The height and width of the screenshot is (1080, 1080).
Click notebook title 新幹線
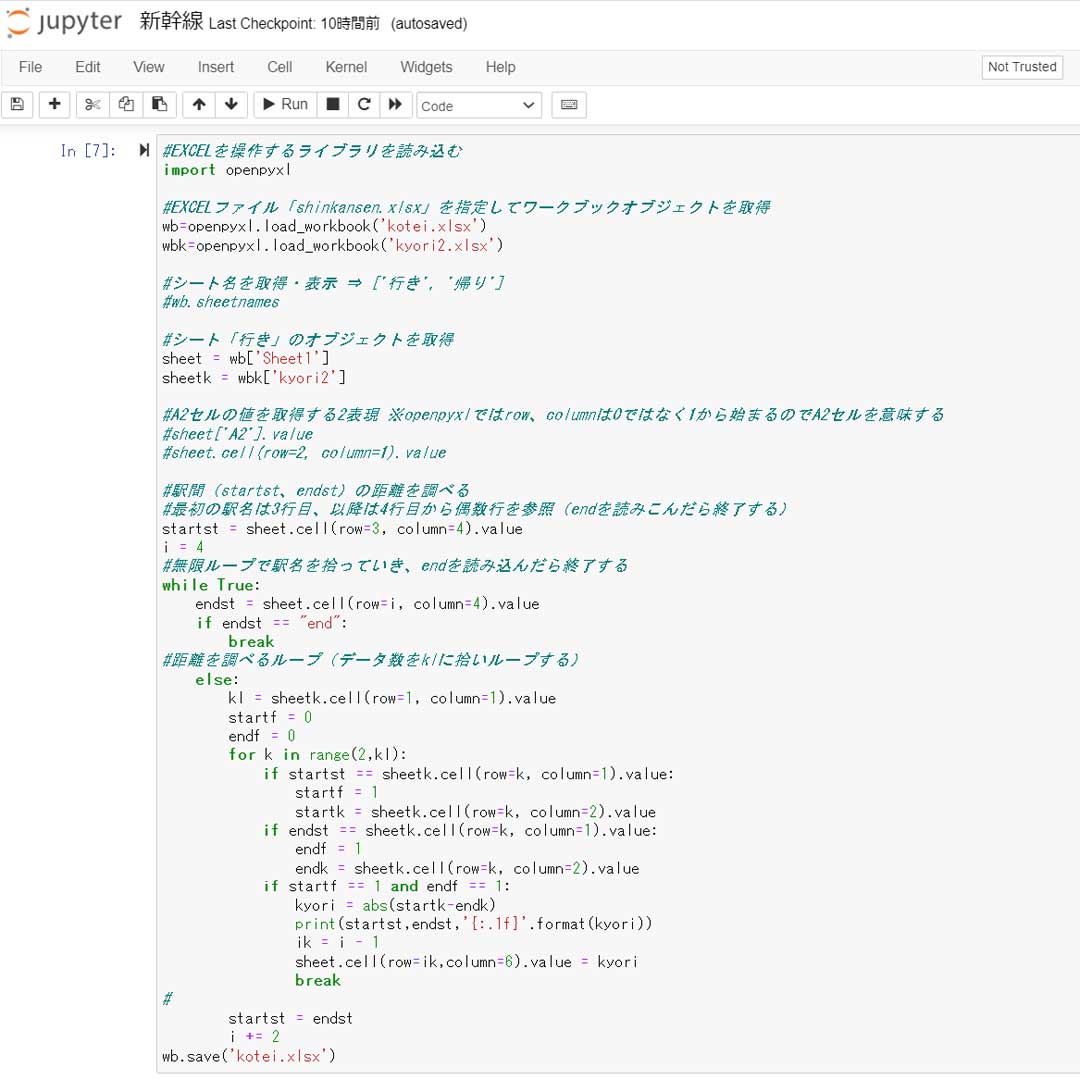pyautogui.click(x=171, y=21)
